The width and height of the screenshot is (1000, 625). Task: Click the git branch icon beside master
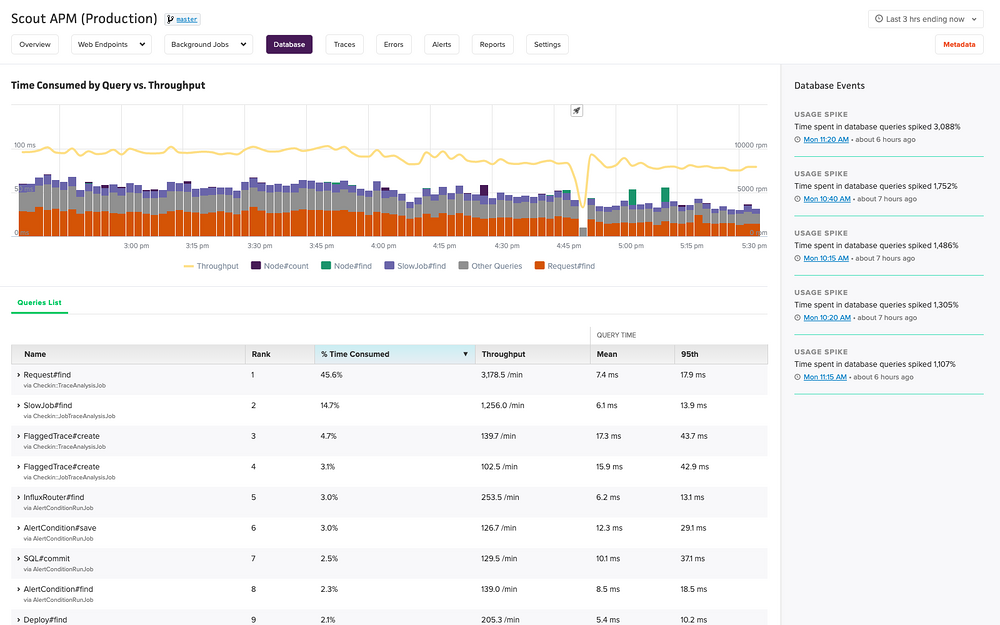pos(170,20)
